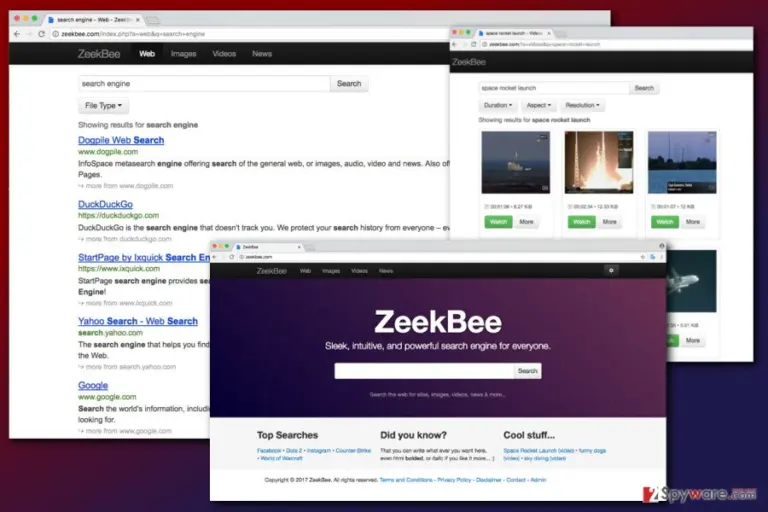Close the ZeekBee homepage tab

[299, 247]
